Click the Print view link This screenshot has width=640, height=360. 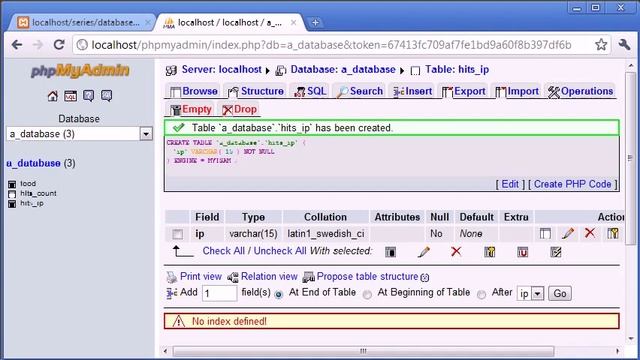point(201,276)
